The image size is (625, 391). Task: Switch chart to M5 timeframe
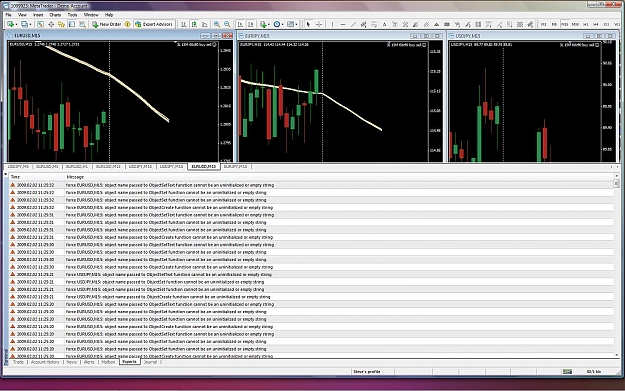(554, 24)
